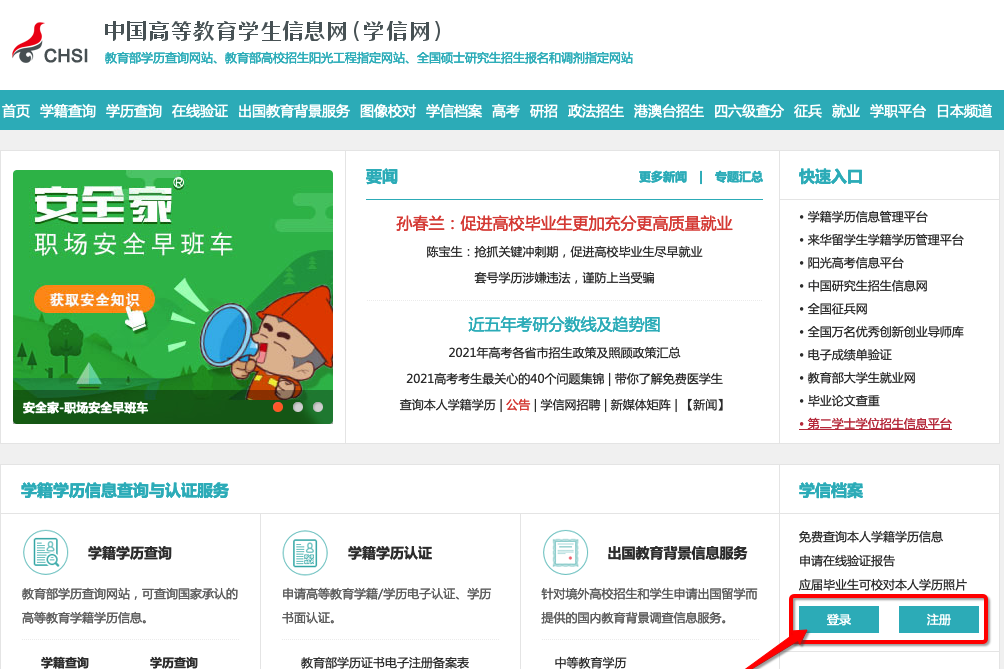Open the 学信档案 nav item
This screenshot has height=669, width=1004.
click(x=454, y=111)
